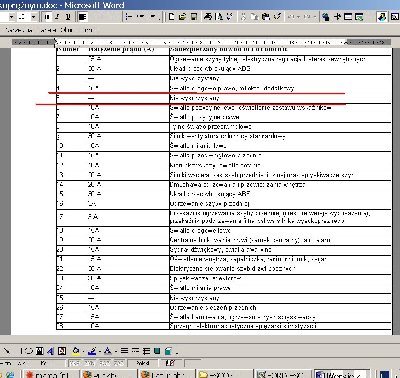
Task: Open the font size dropdown
Action: (33, 17)
